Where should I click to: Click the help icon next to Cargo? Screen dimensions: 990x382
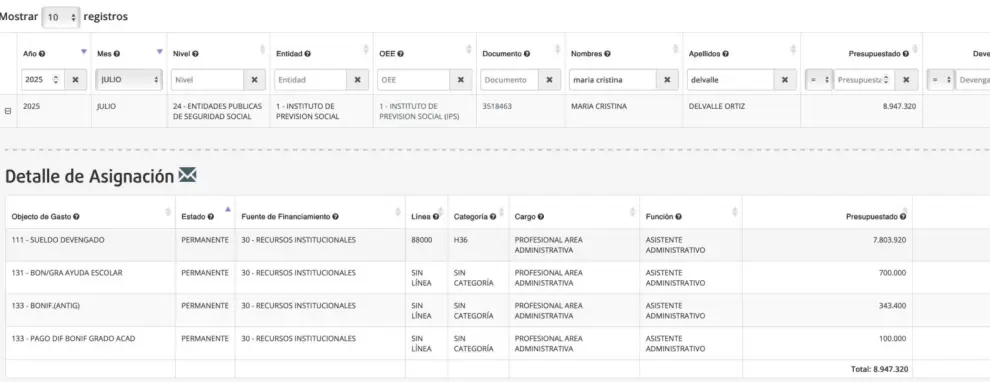coord(541,217)
